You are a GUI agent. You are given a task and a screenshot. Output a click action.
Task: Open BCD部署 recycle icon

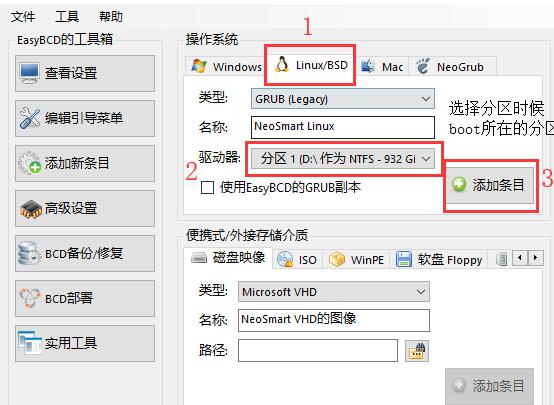[30, 298]
